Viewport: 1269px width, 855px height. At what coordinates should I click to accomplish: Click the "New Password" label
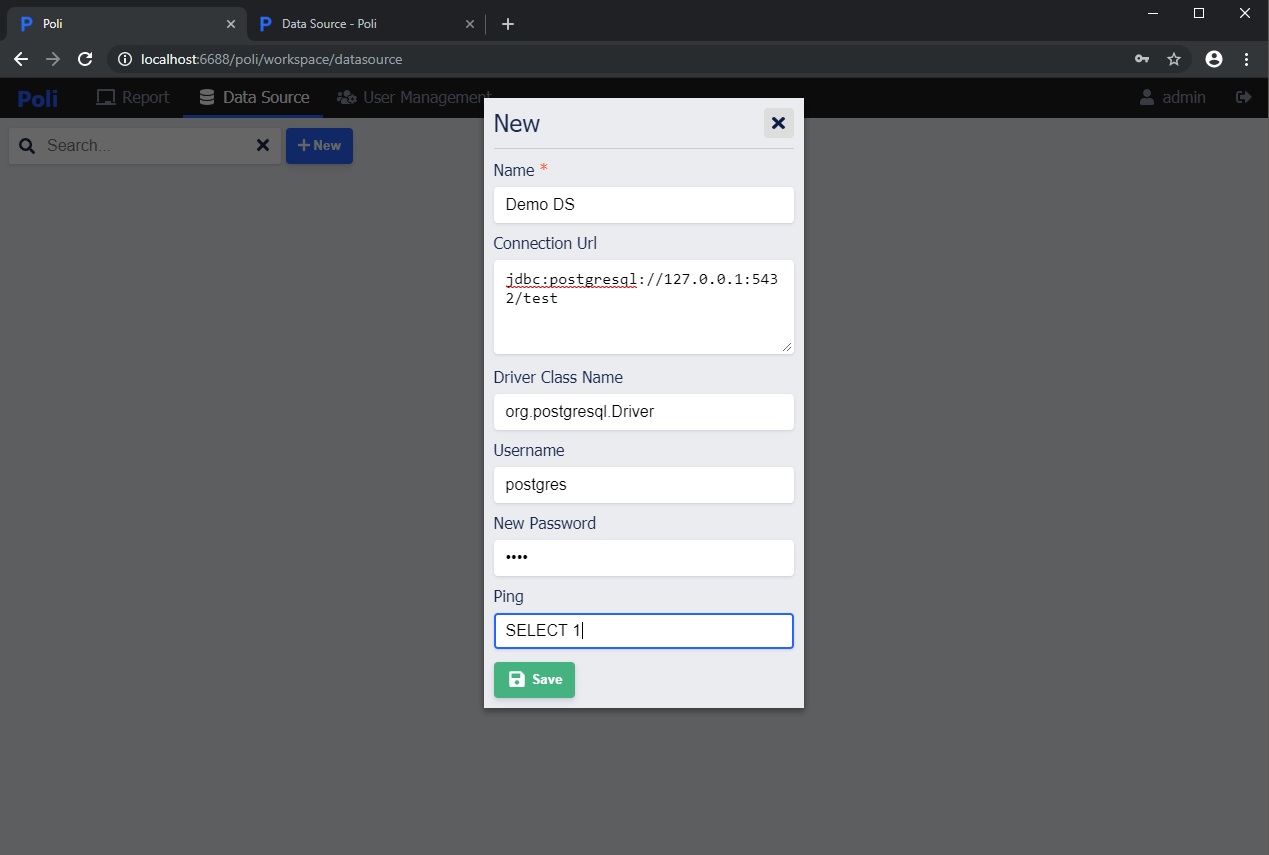(x=545, y=524)
